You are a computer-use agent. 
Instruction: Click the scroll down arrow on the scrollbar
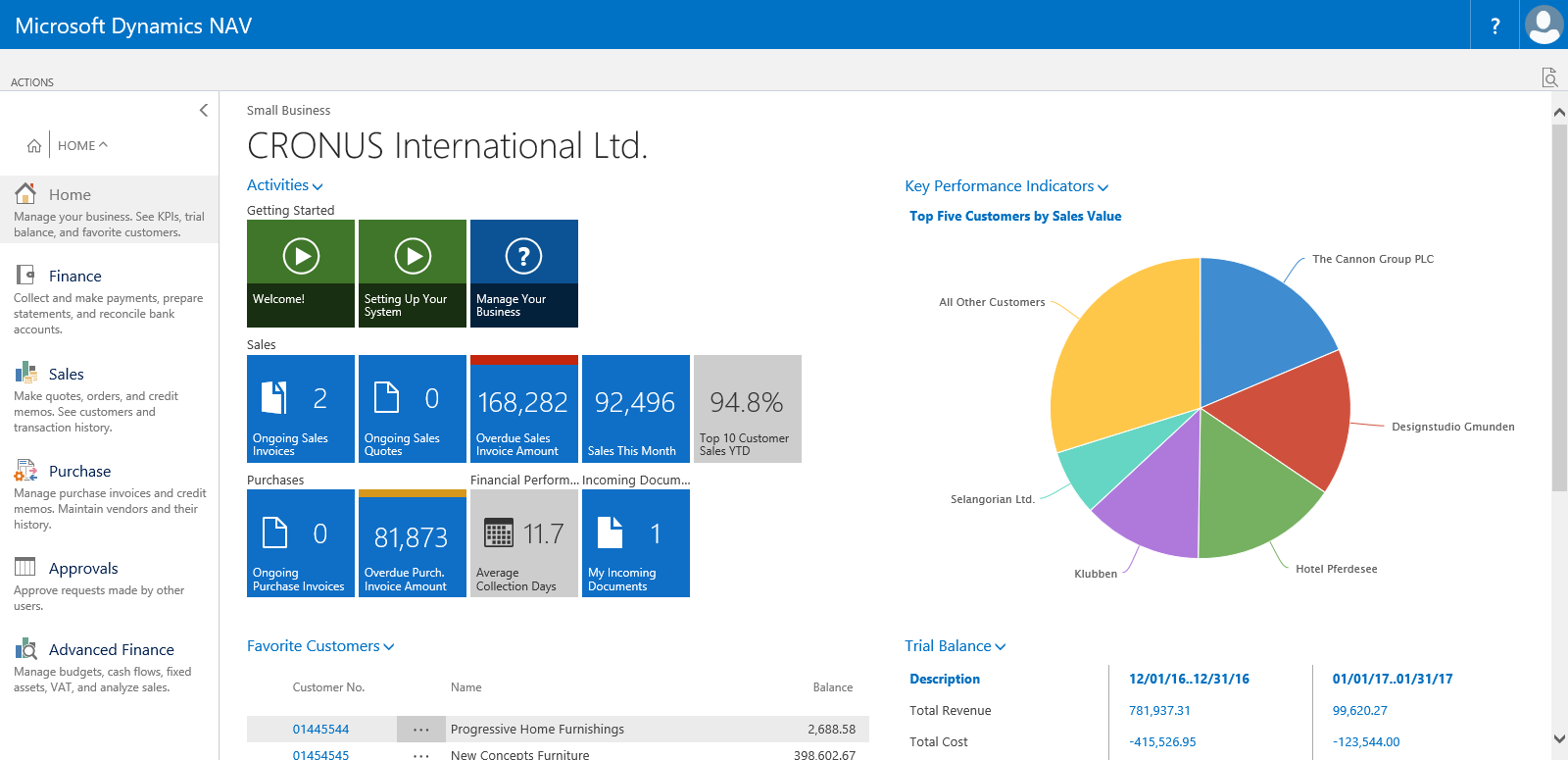coord(1558,739)
